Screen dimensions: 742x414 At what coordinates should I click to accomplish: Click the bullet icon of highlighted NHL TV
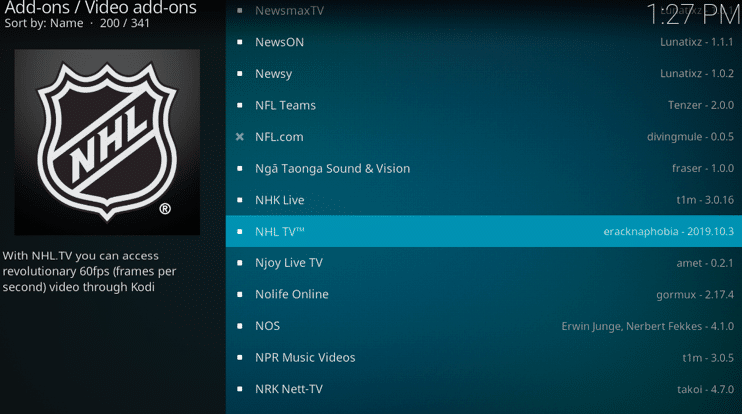240,231
